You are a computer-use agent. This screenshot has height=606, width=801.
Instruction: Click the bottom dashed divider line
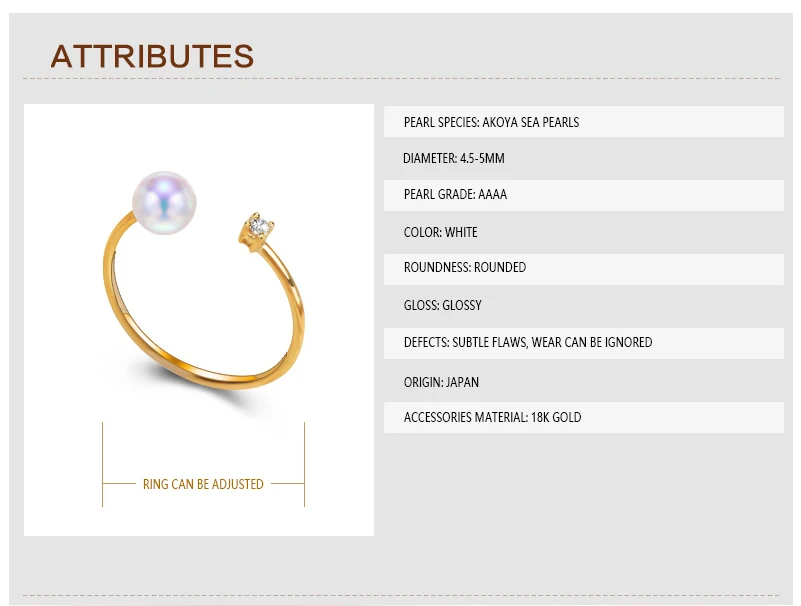[x=402, y=595]
